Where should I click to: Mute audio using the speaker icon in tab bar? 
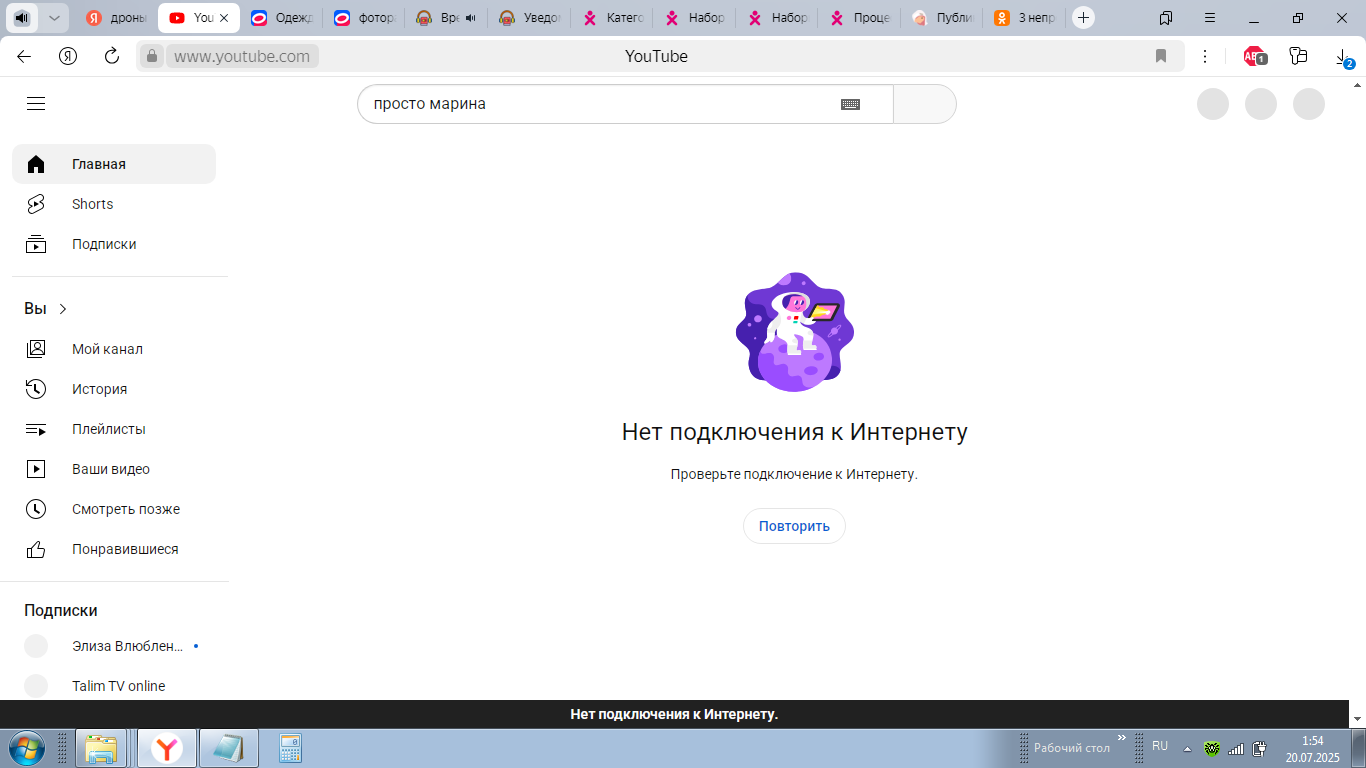22,18
